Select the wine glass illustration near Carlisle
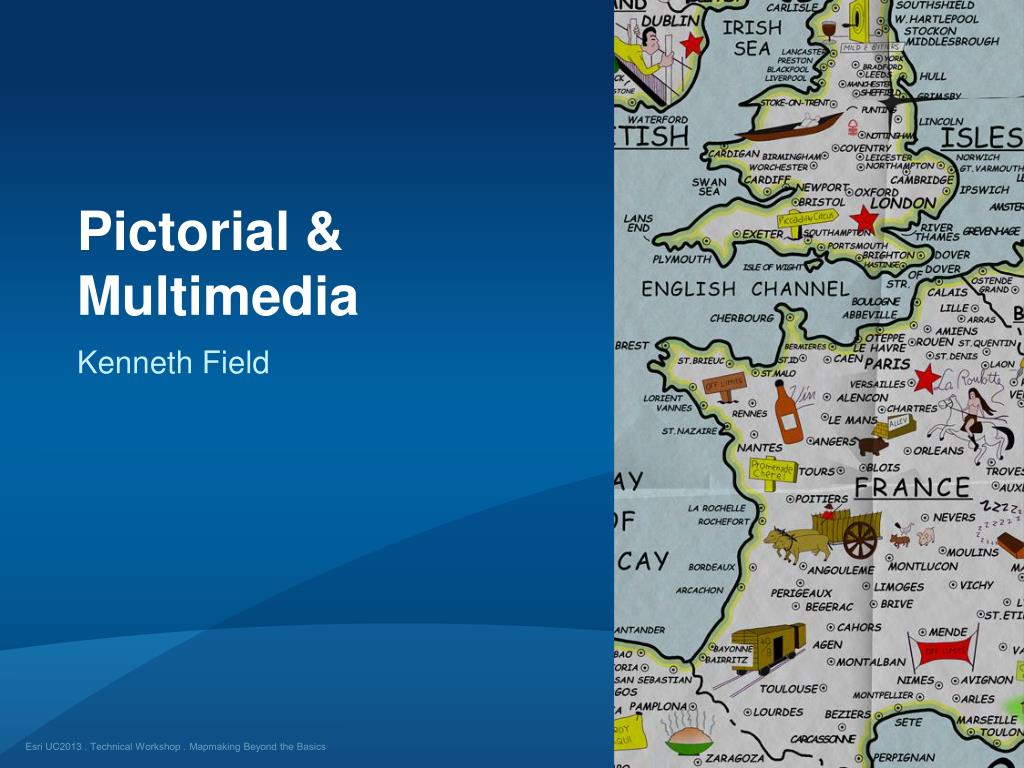The width and height of the screenshot is (1024, 768). click(x=829, y=31)
